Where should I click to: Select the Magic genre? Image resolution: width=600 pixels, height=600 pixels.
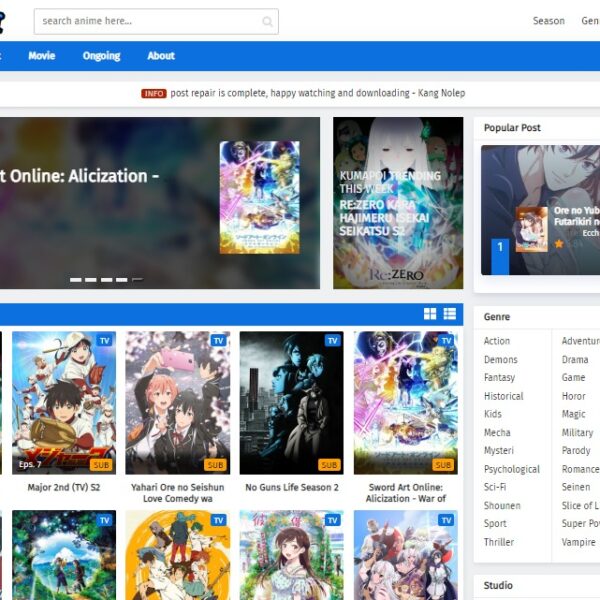[x=573, y=414]
